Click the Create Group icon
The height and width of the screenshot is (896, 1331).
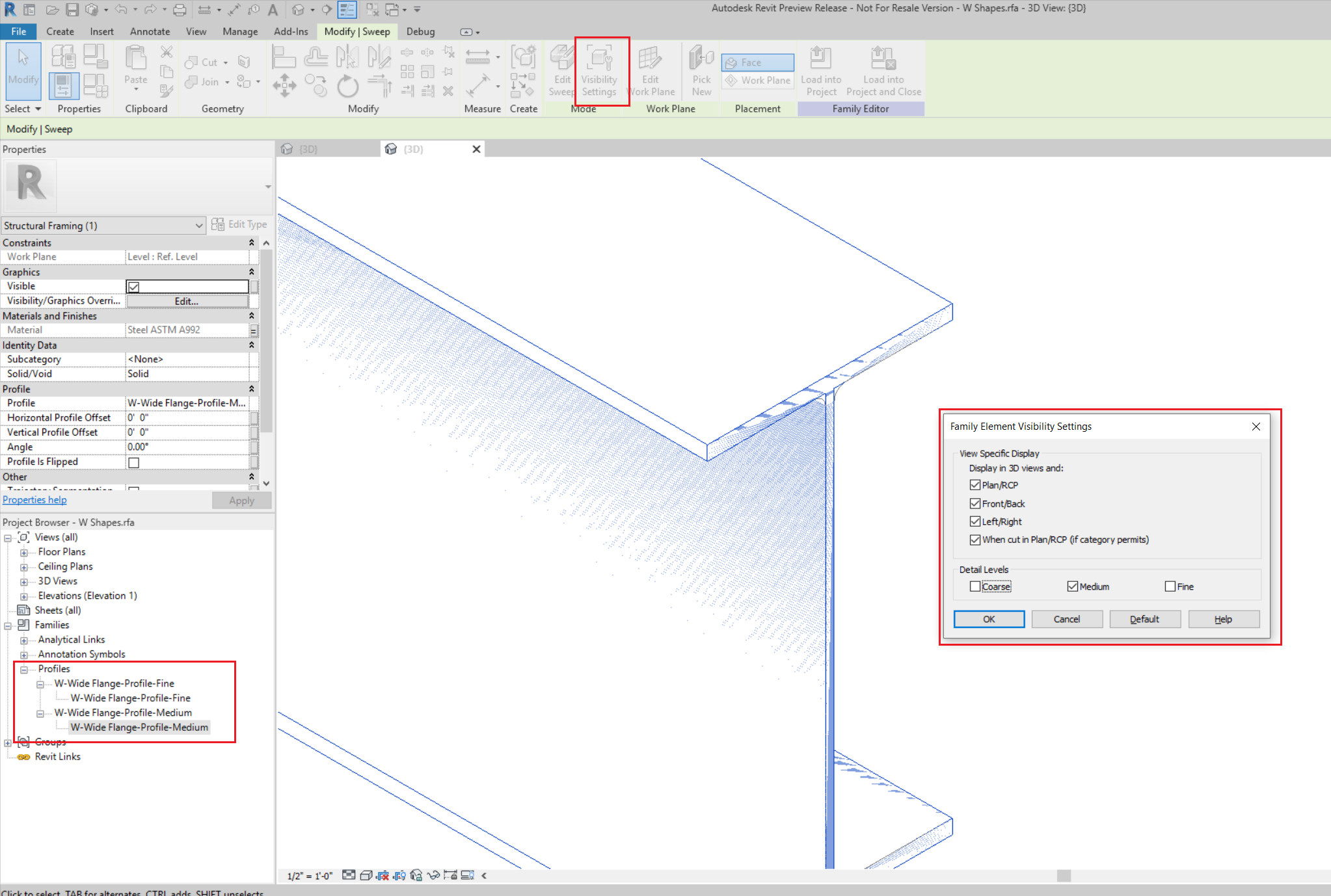[x=523, y=57]
